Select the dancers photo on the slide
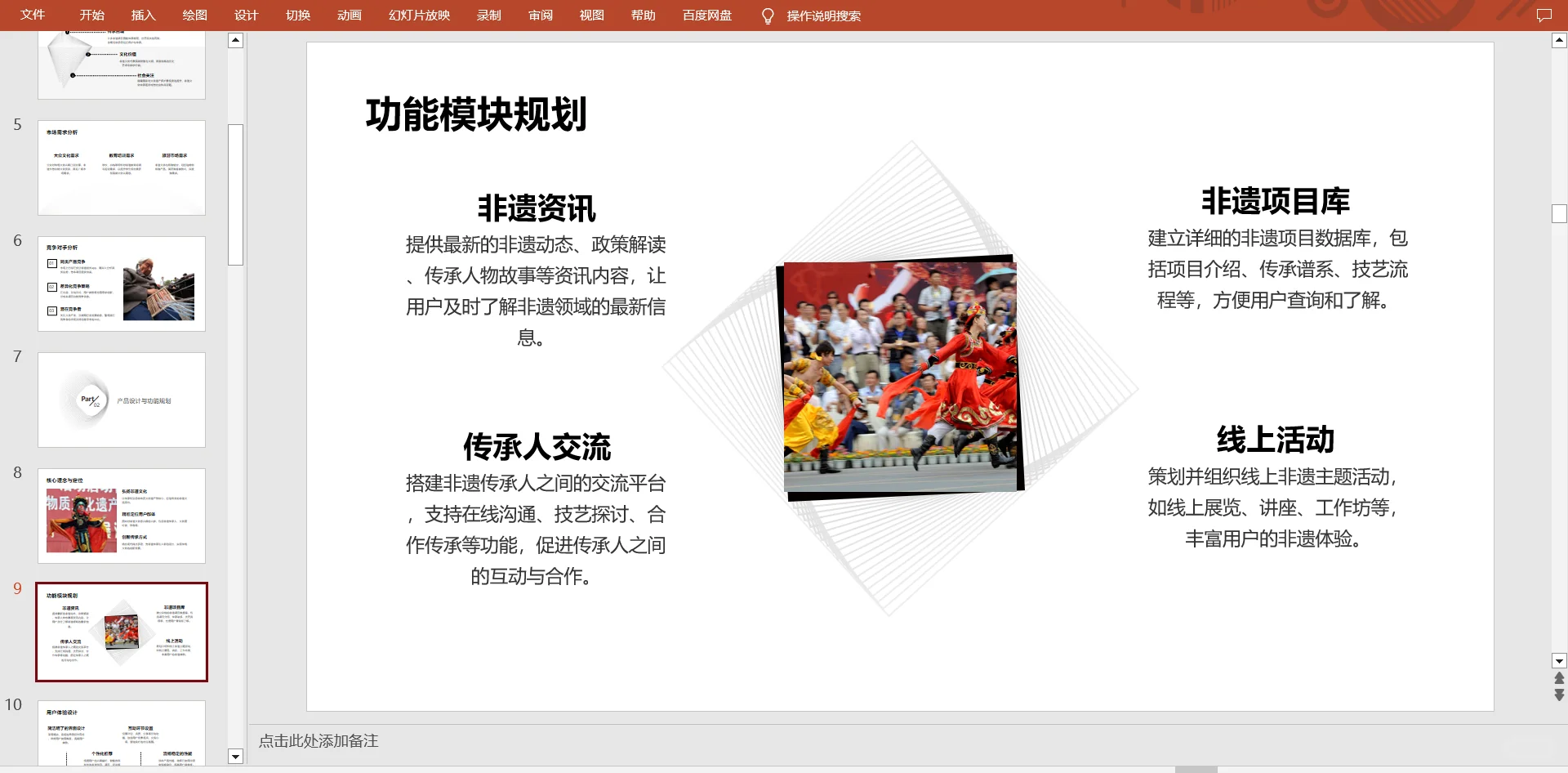The height and width of the screenshot is (773, 1568). click(900, 377)
